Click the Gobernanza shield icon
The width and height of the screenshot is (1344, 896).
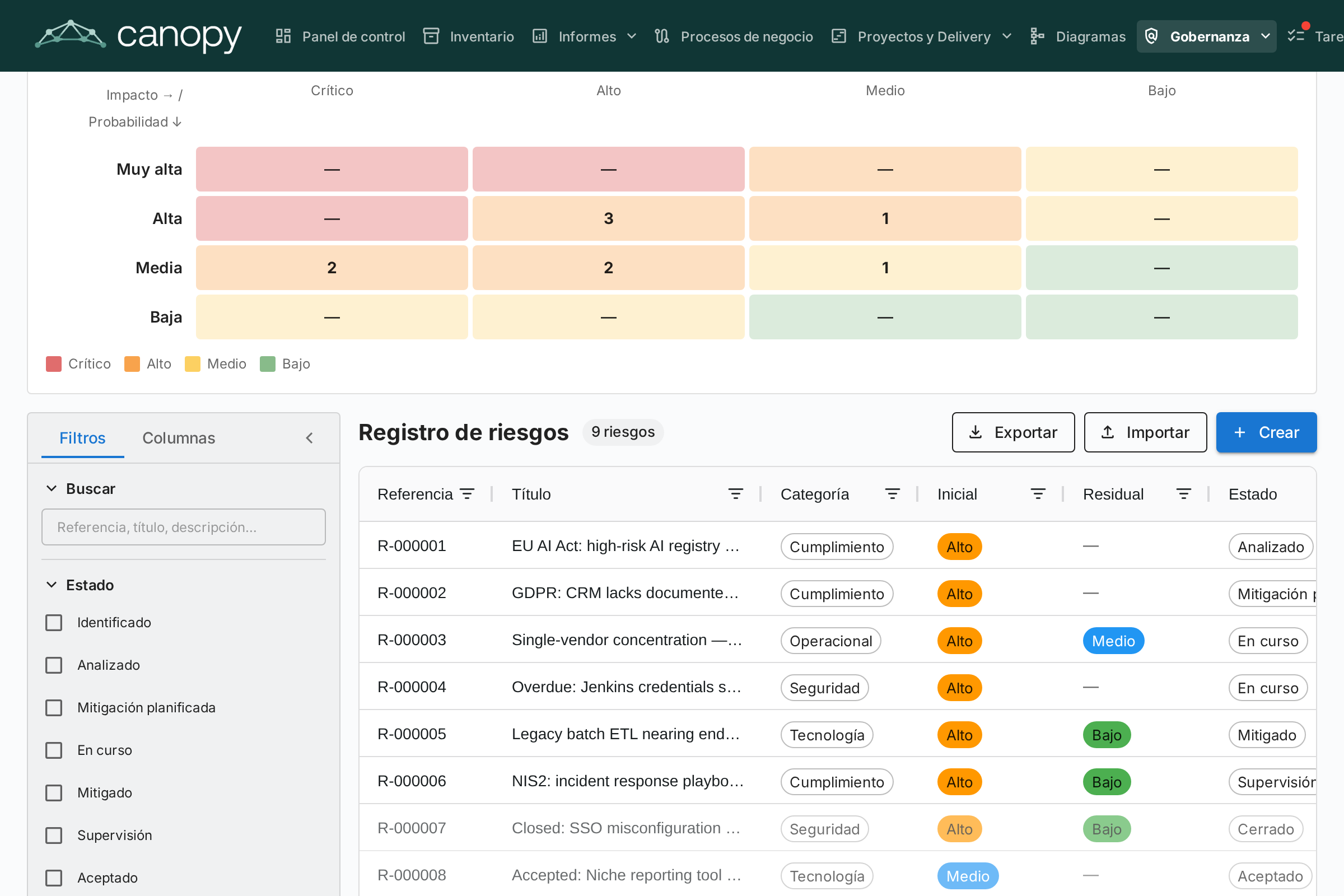click(x=1151, y=36)
